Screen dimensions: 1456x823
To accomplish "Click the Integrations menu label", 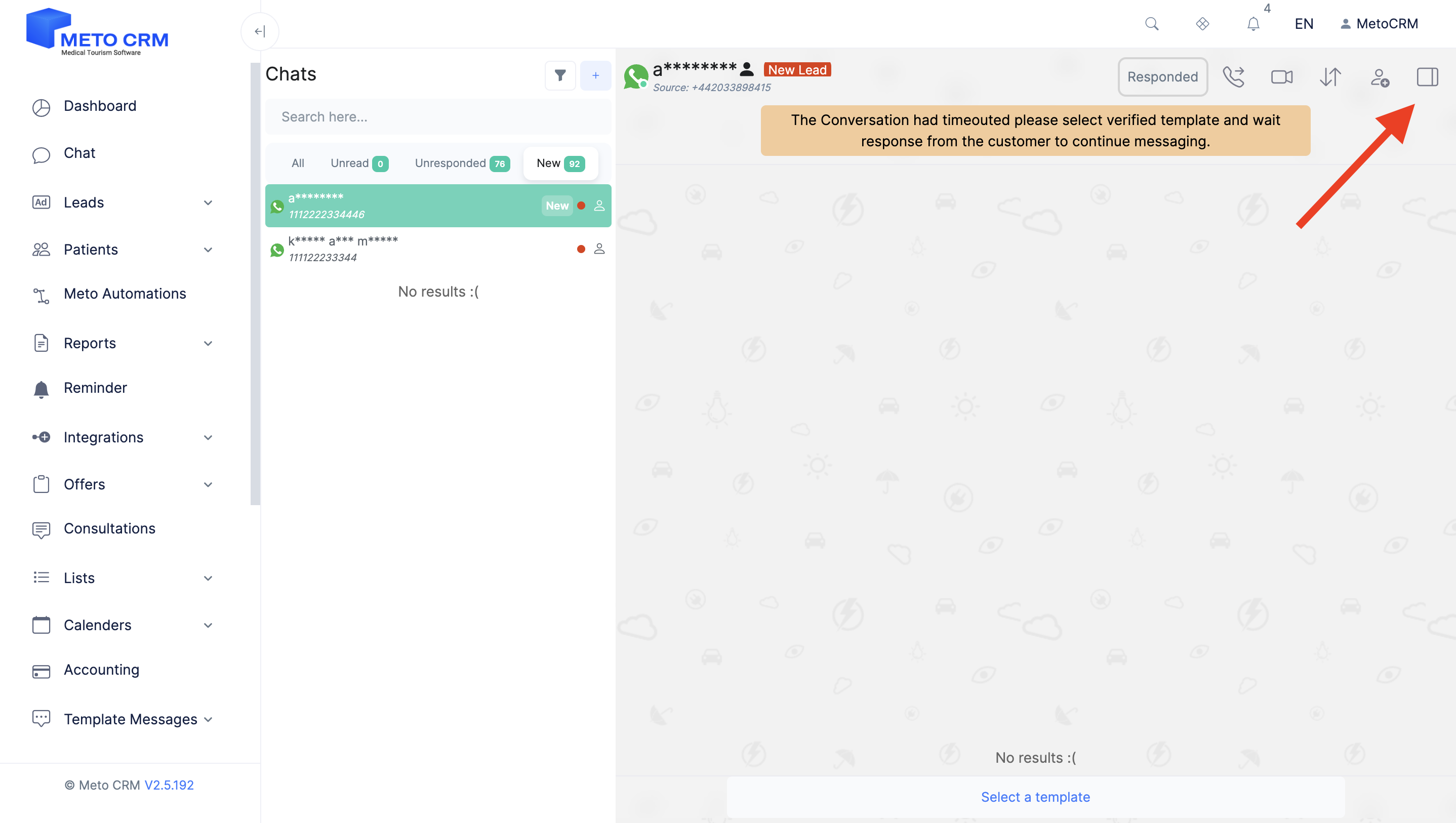I will point(103,437).
